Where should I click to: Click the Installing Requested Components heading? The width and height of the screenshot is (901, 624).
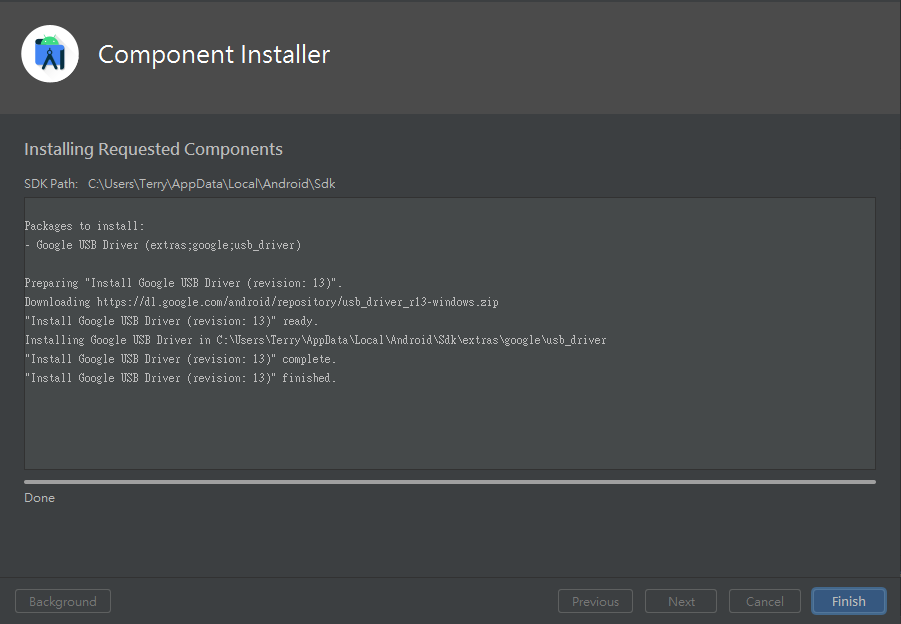(153, 149)
